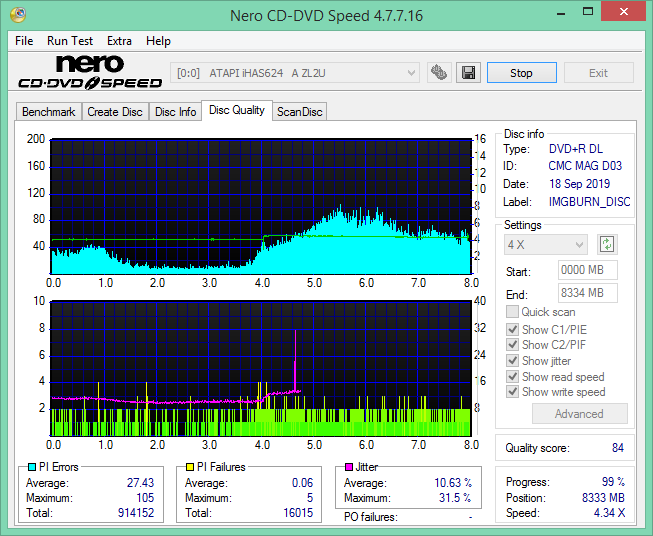This screenshot has height=536, width=653.
Task: Click the magenta Jitter legend square
Action: tap(349, 467)
